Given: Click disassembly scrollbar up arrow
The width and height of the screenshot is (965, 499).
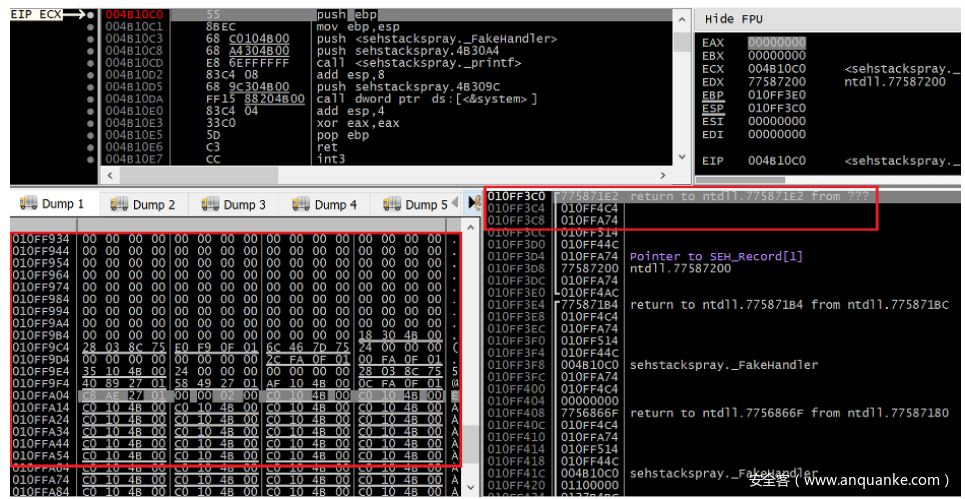Looking at the screenshot, I should tap(681, 18).
